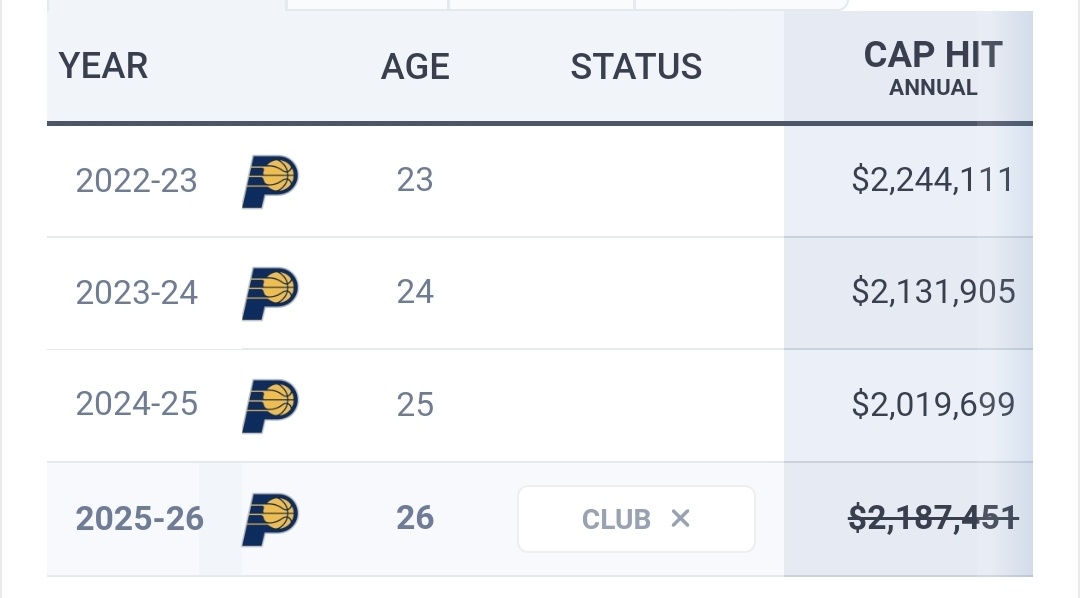
Task: Select the bold 2025-26 season year
Action: pos(139,519)
